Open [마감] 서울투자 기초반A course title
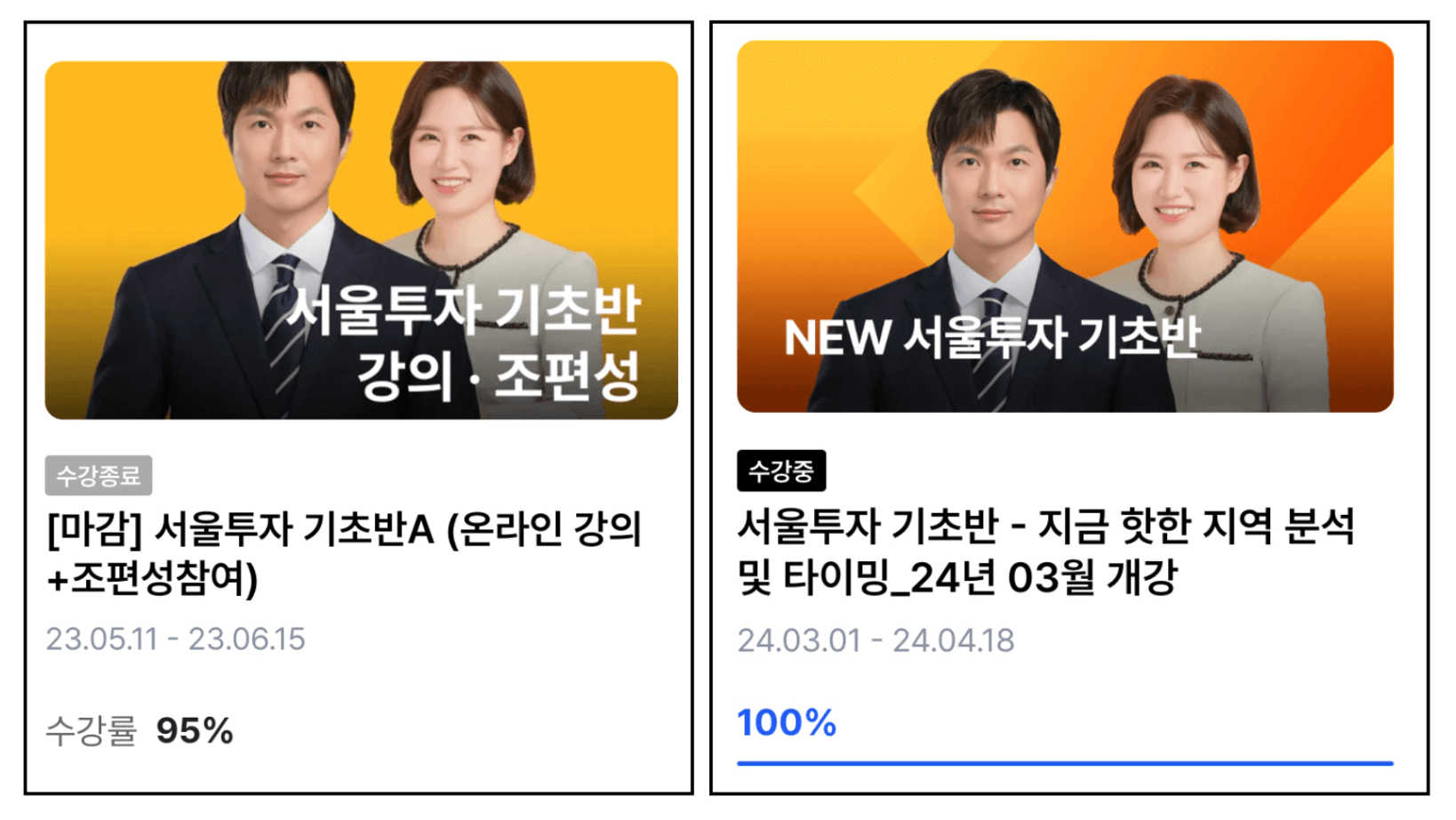This screenshot has width=1456, height=820. pos(344,553)
